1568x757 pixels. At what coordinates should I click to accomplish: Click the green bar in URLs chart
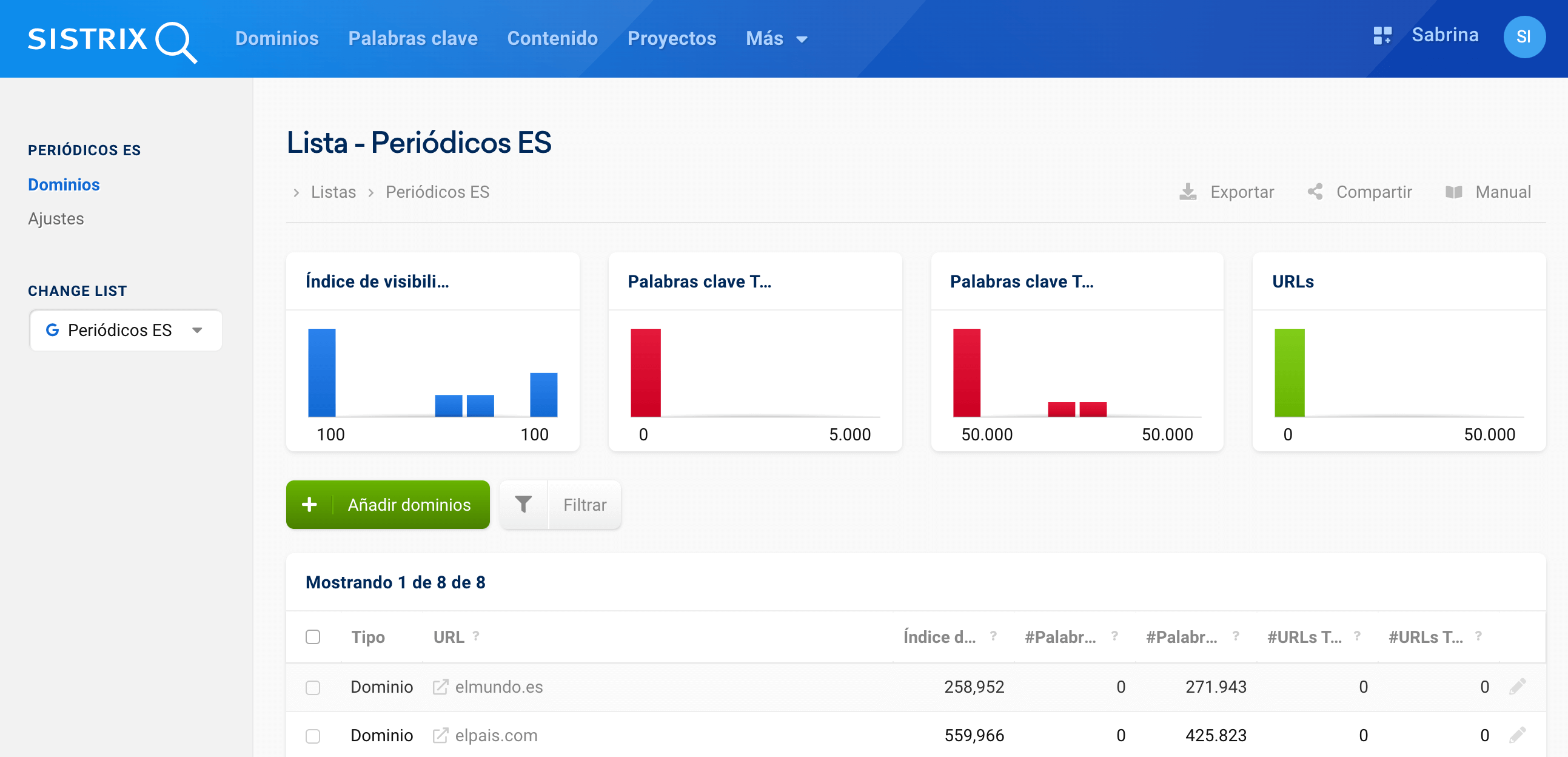[x=1289, y=372]
